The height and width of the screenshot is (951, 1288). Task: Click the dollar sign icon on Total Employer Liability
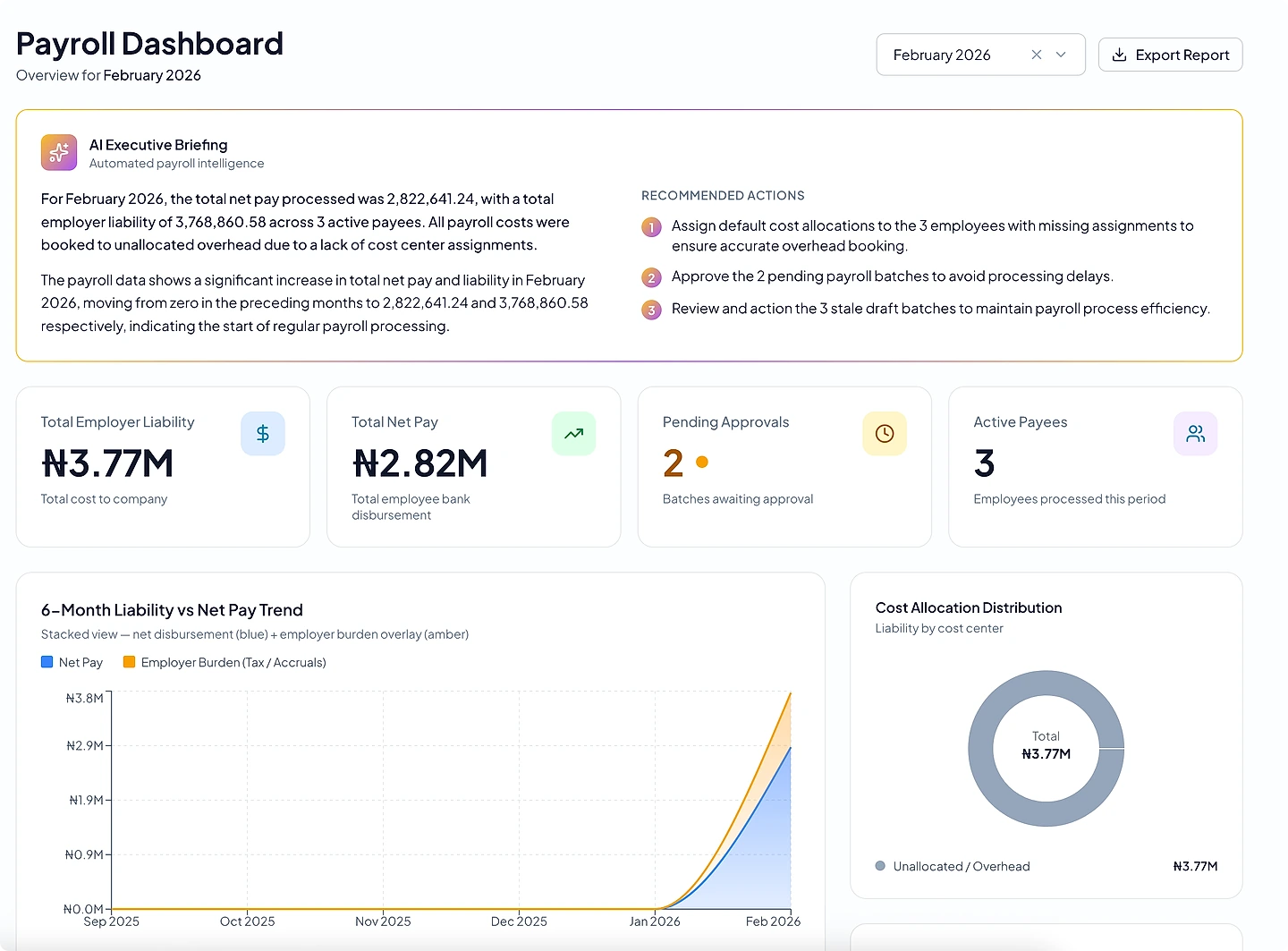point(263,434)
